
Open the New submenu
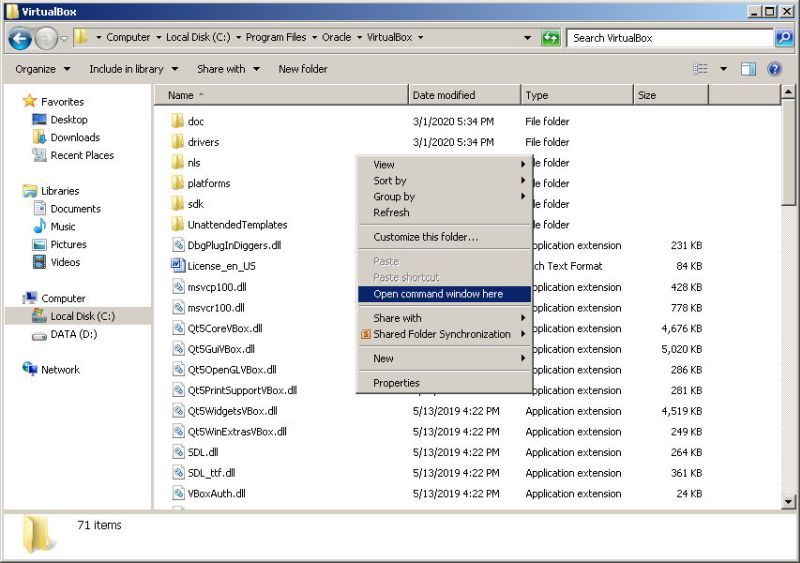click(x=444, y=358)
